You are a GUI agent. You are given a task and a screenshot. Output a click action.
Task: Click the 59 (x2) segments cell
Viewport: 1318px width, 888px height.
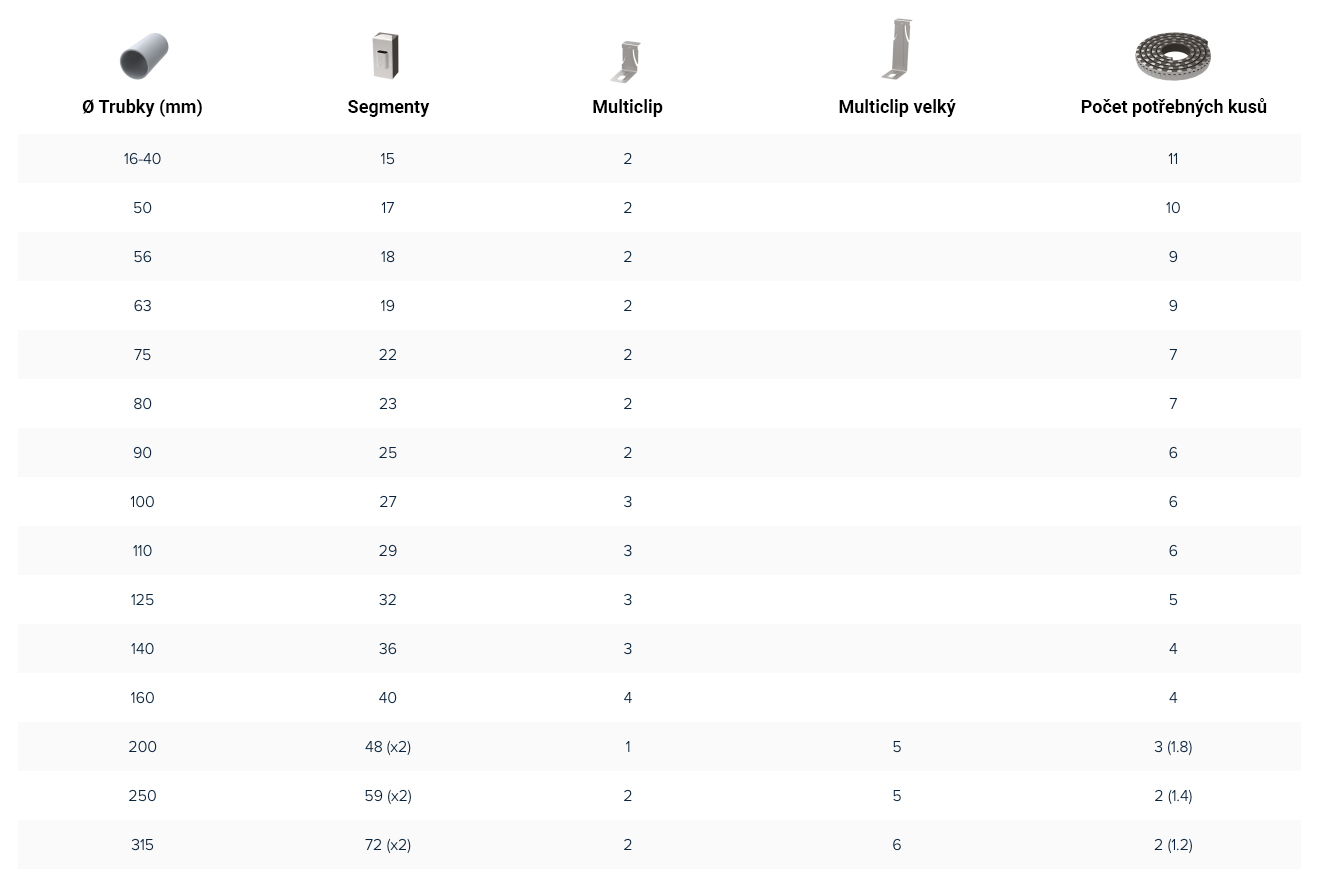(388, 796)
